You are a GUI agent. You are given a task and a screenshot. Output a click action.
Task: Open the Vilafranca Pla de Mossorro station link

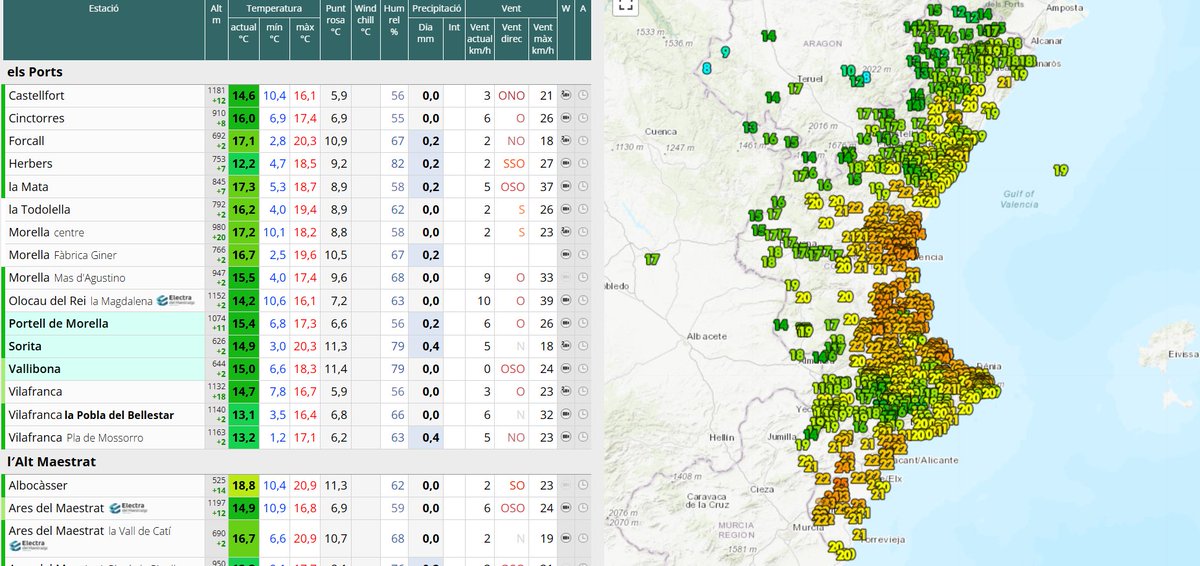pyautogui.click(x=76, y=438)
